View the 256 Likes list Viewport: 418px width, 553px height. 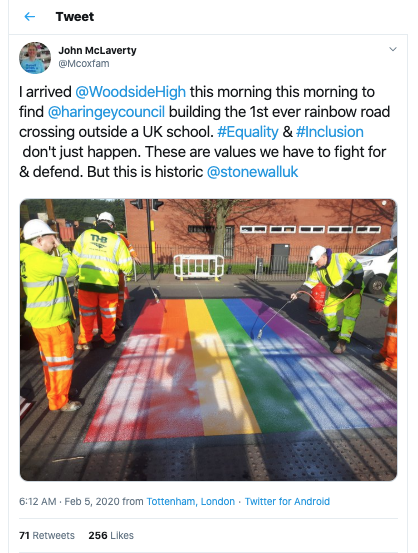[111, 535]
